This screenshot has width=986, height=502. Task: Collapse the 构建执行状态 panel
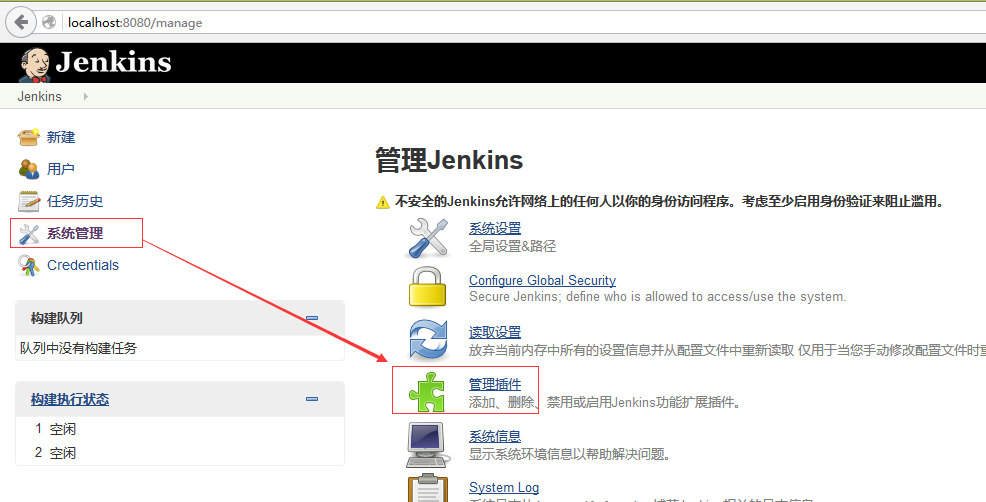[312, 399]
